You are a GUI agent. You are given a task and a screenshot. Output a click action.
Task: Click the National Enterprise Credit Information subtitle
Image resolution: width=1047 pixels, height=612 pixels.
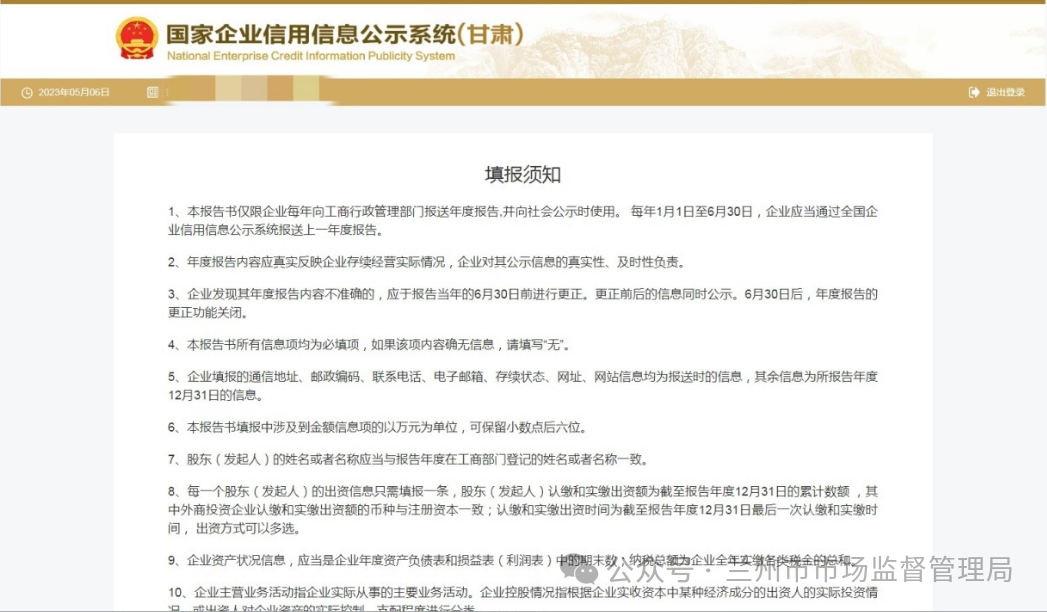[x=310, y=57]
